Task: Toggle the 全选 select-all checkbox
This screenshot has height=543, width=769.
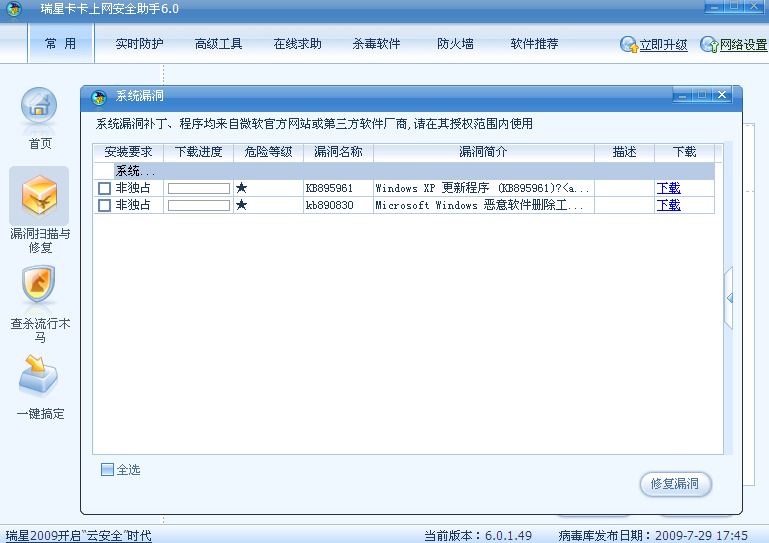Action: pos(107,469)
